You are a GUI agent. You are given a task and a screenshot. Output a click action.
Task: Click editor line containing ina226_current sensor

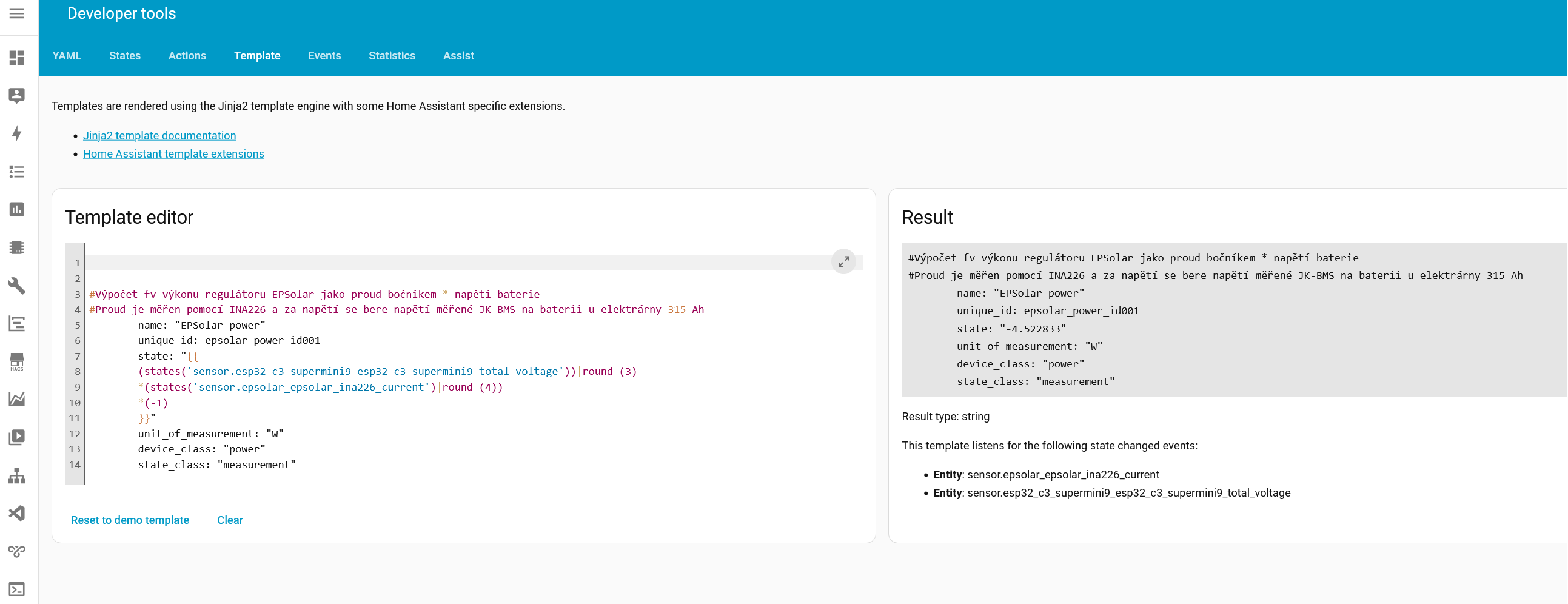[x=320, y=387]
